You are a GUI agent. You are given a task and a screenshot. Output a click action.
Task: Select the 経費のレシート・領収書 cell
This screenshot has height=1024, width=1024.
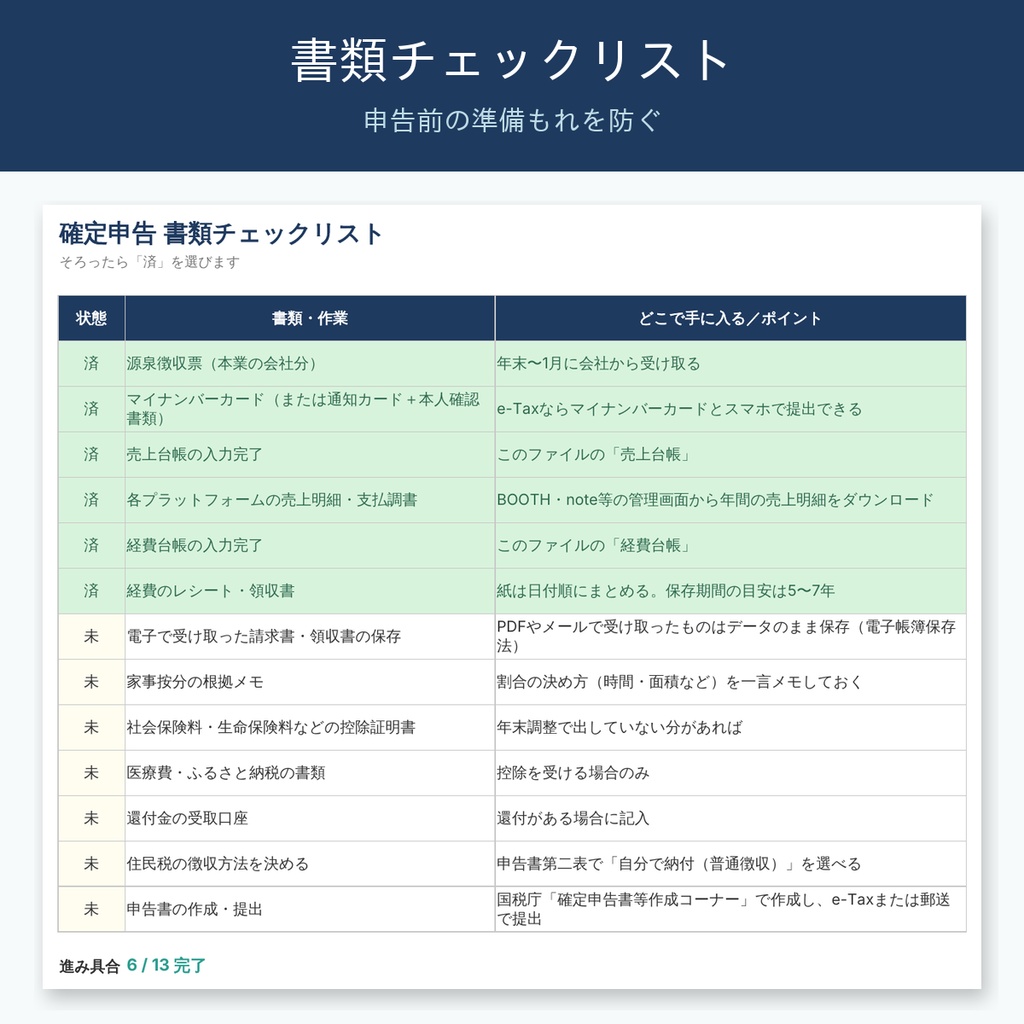pyautogui.click(x=310, y=591)
